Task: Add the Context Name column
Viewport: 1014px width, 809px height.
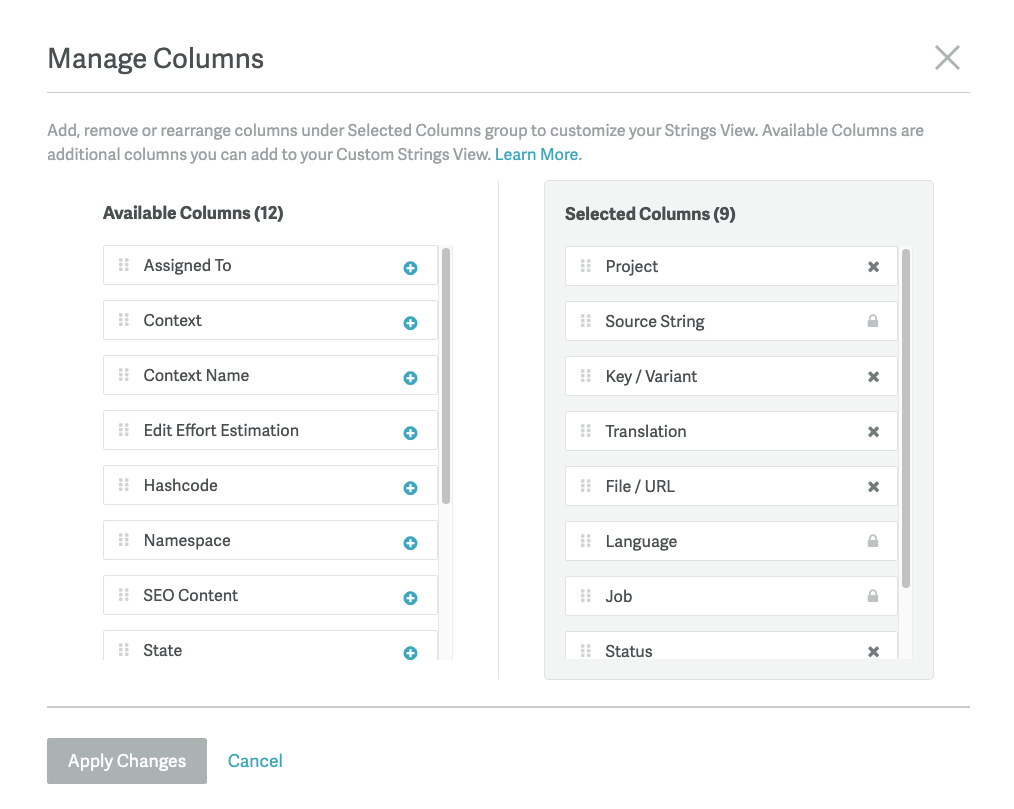Action: coord(409,375)
